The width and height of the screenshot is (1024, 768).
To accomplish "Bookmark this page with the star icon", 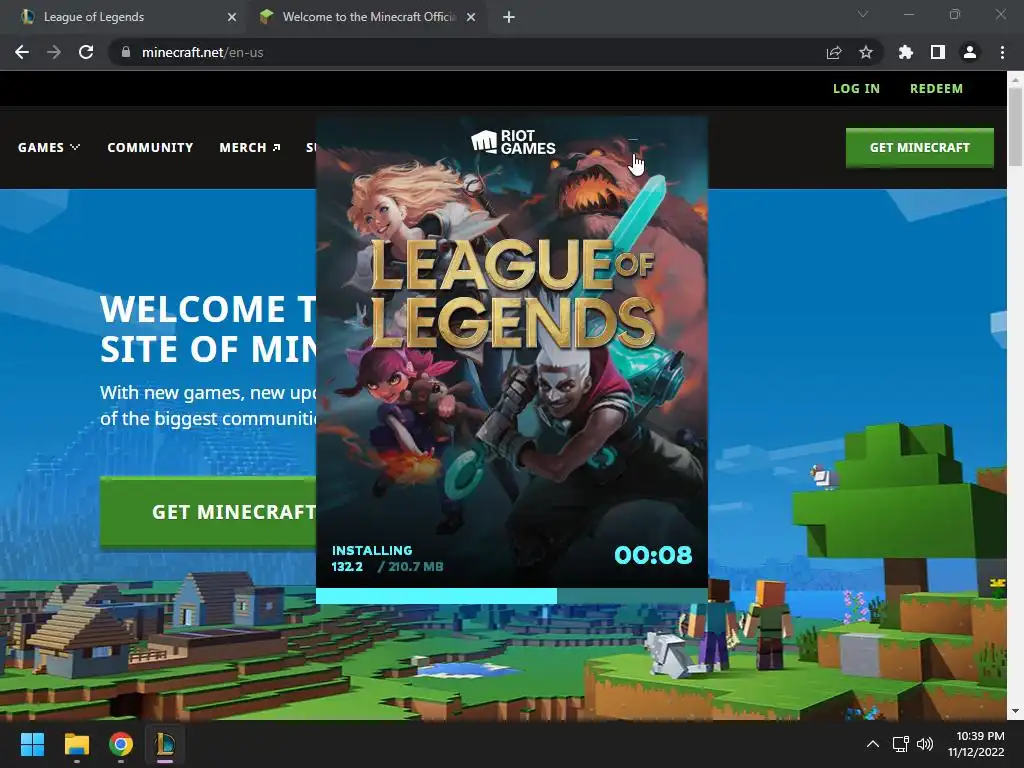I will 866,52.
